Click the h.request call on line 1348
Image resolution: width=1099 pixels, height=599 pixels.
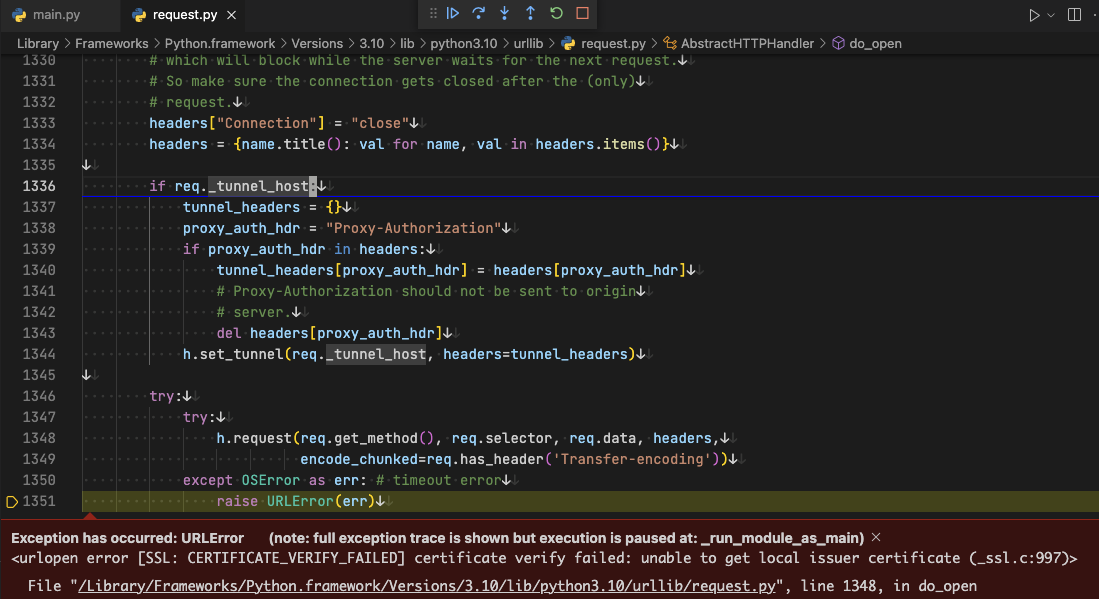pos(255,439)
